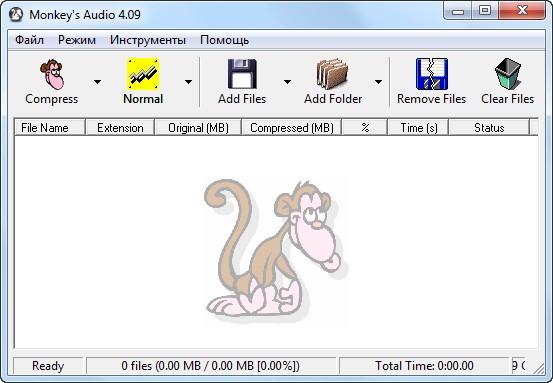Click the Ready status bar text
553x383 pixels.
tap(48, 366)
